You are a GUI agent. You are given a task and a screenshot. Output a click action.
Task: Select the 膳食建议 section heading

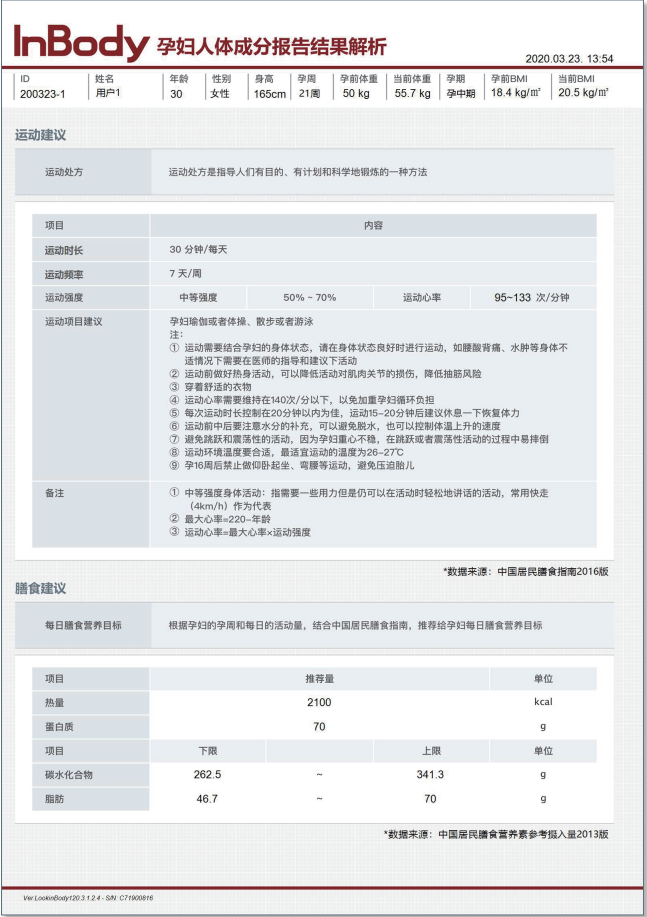[x=40, y=588]
